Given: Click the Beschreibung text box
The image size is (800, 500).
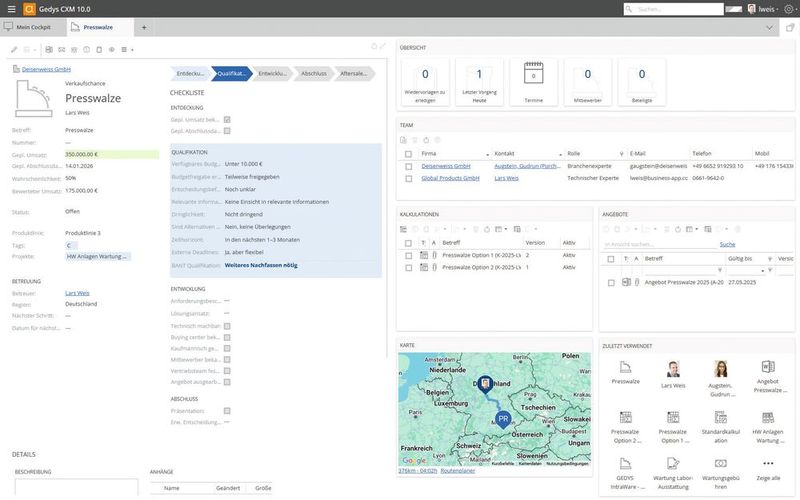Looking at the screenshot, I should [x=76, y=487].
